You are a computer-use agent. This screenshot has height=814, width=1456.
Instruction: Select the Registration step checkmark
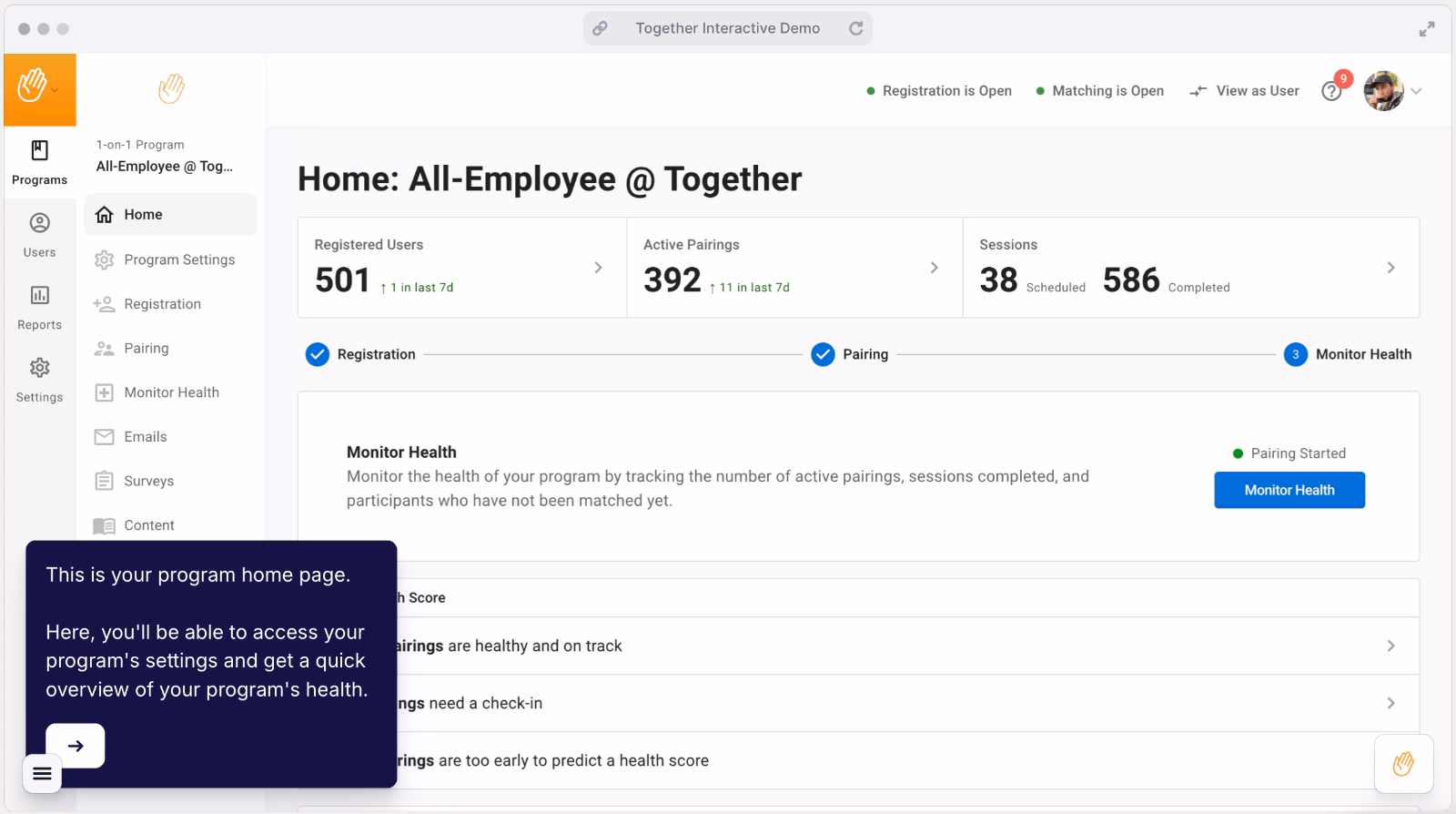(317, 354)
